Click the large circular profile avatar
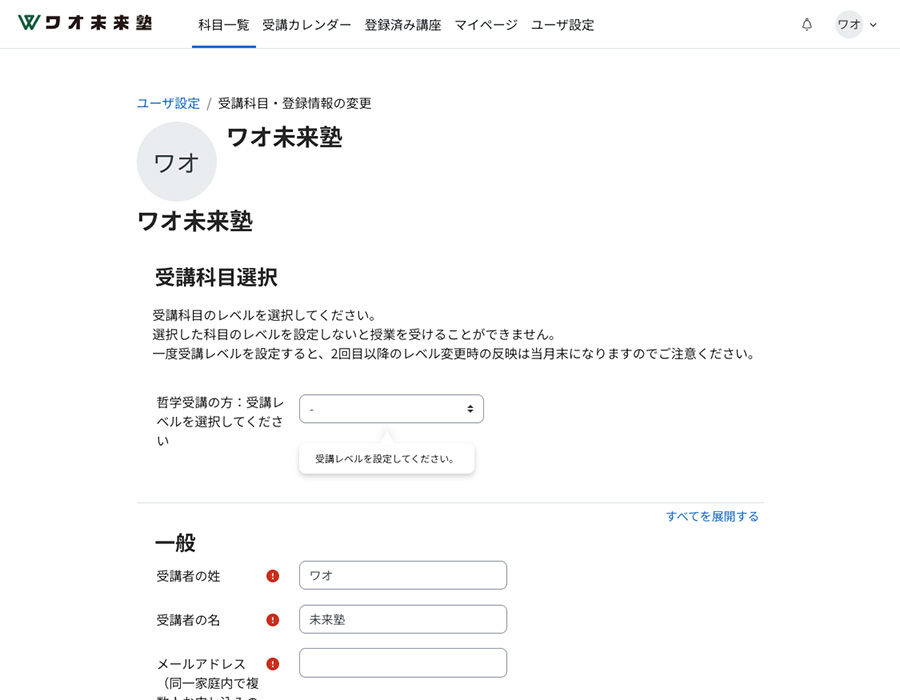The image size is (900, 700). click(176, 161)
